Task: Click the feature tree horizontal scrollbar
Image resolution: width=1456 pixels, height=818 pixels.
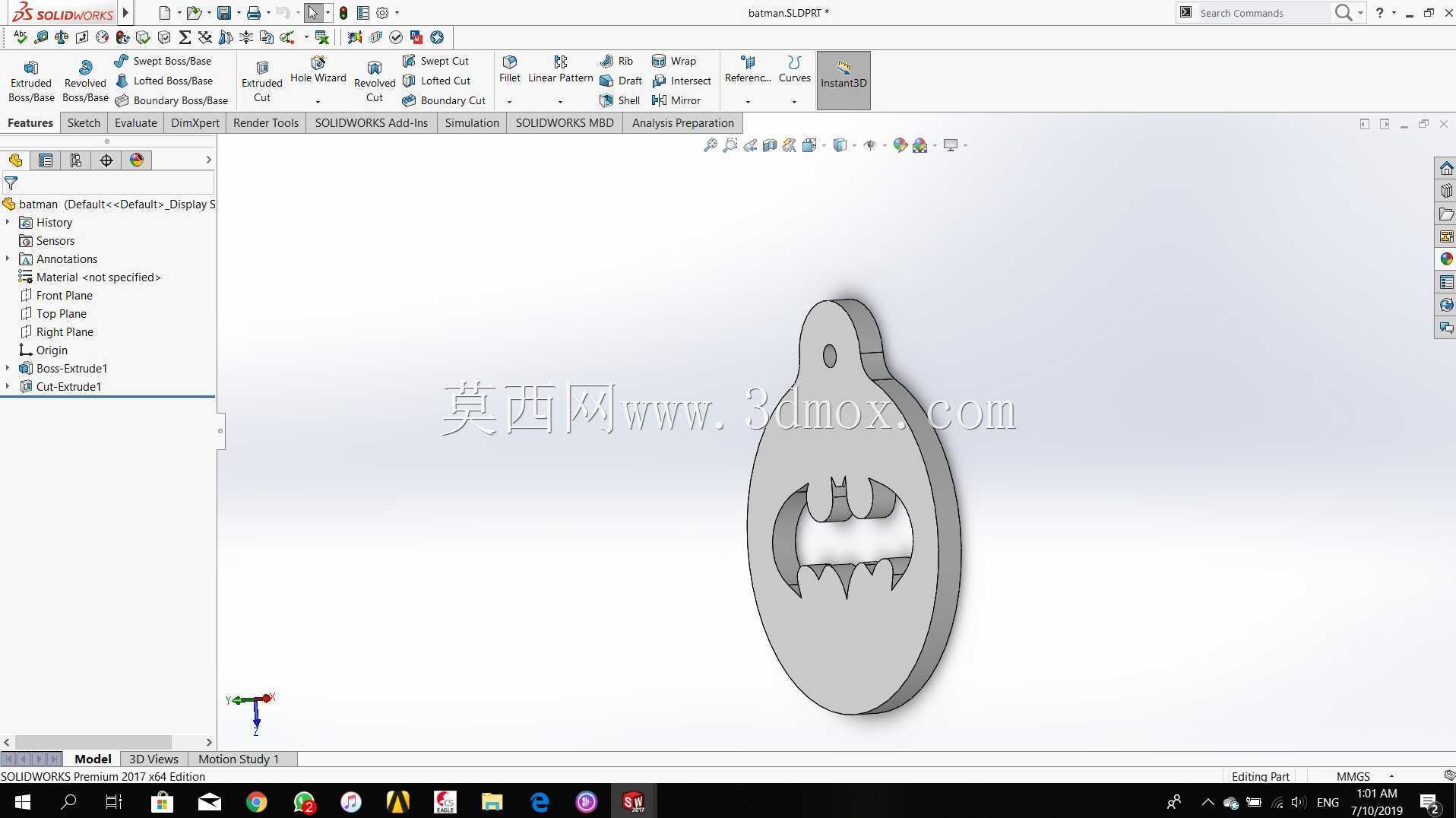Action: [93, 742]
